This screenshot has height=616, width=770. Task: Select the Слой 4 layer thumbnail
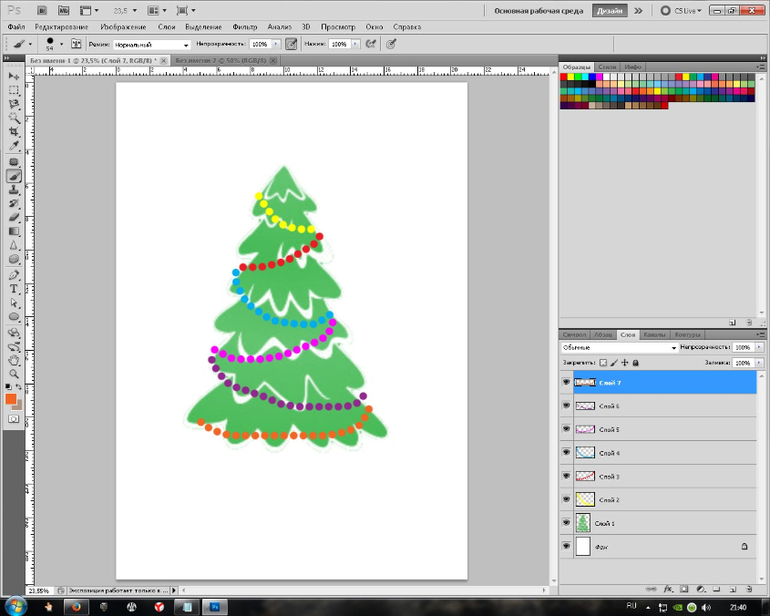[x=585, y=453]
